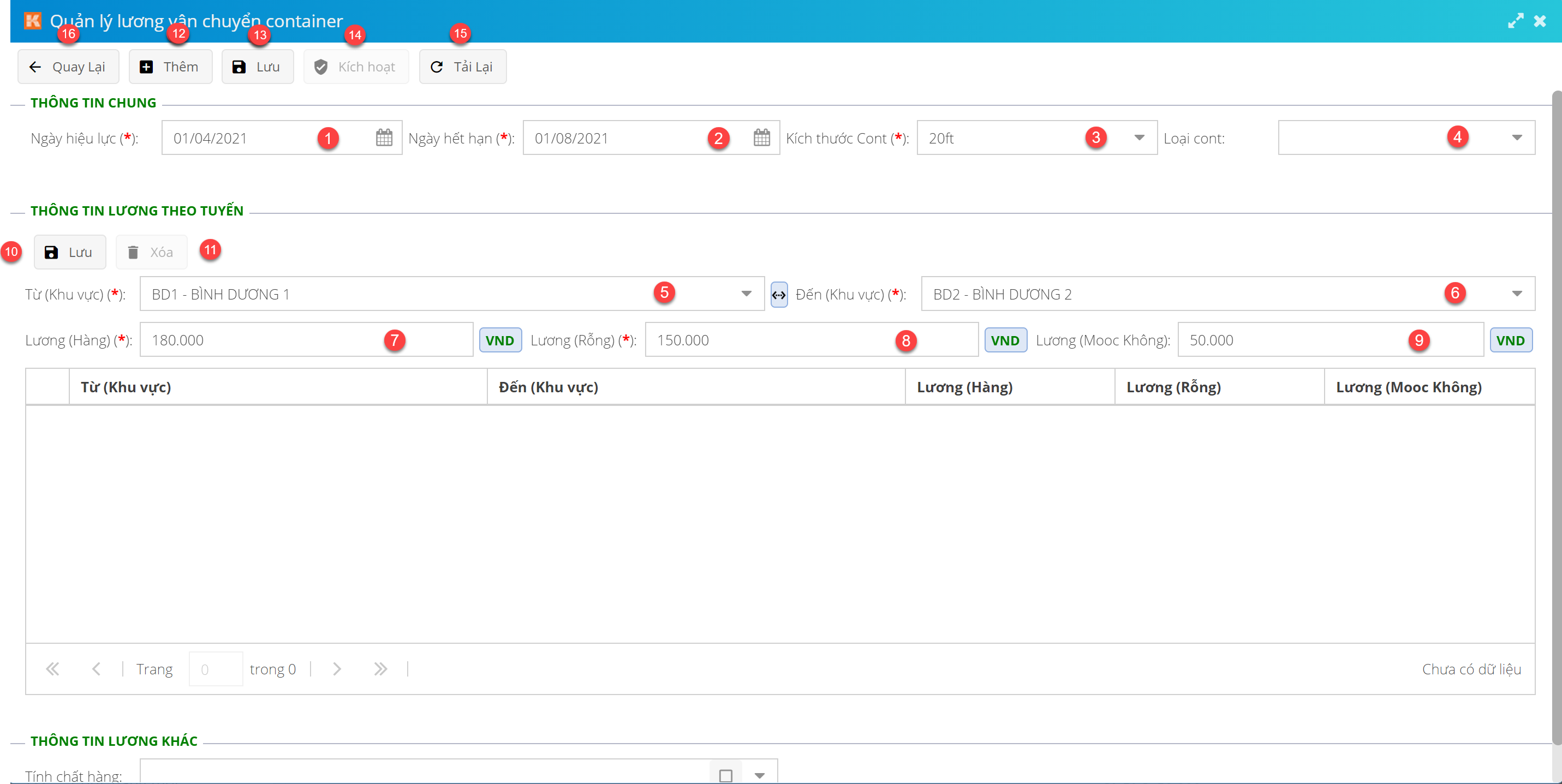The width and height of the screenshot is (1562, 784).
Task: Go to last page in grid pager
Action: pos(380,669)
